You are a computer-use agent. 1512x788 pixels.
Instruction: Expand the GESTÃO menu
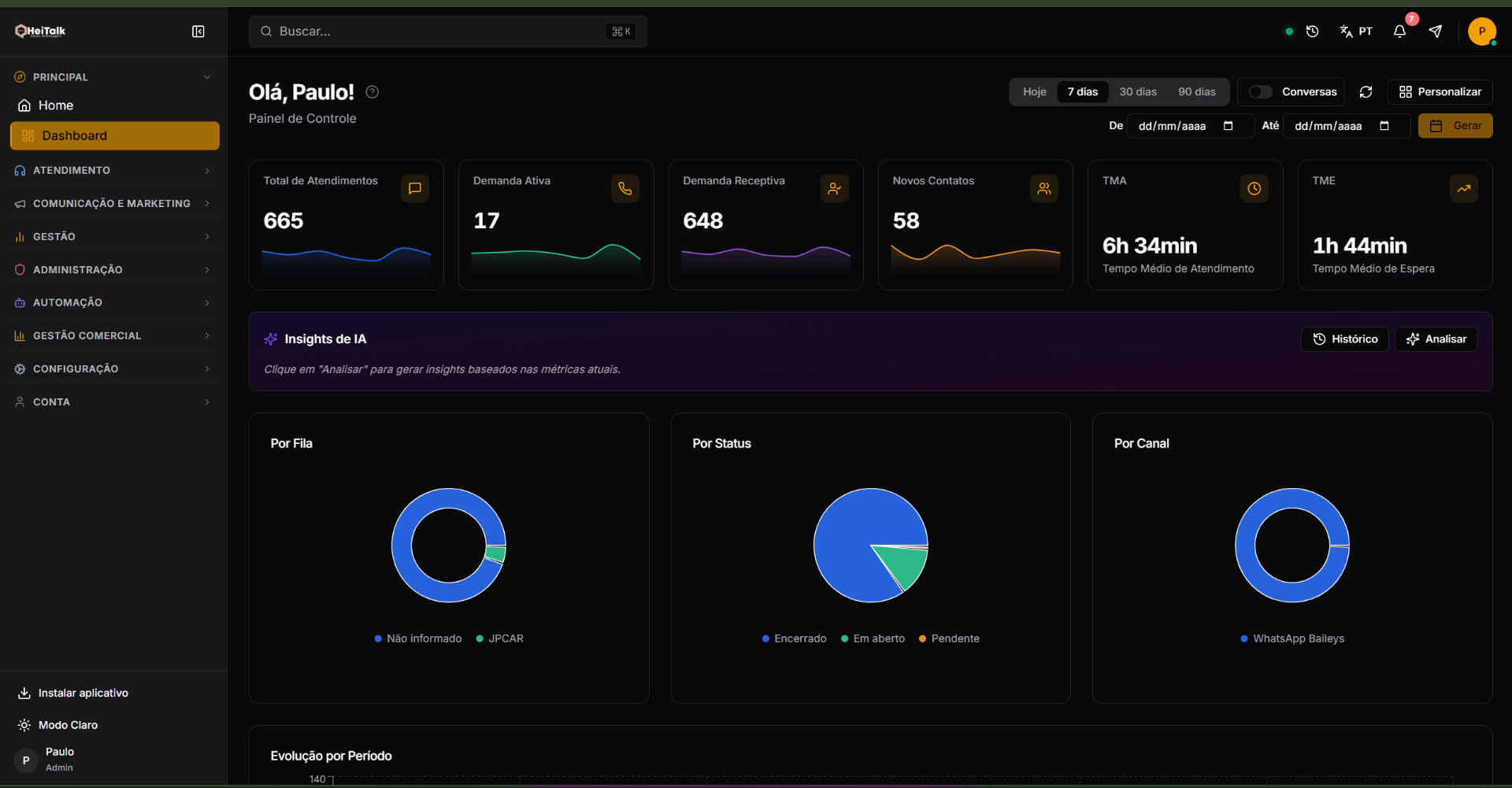pyautogui.click(x=114, y=236)
